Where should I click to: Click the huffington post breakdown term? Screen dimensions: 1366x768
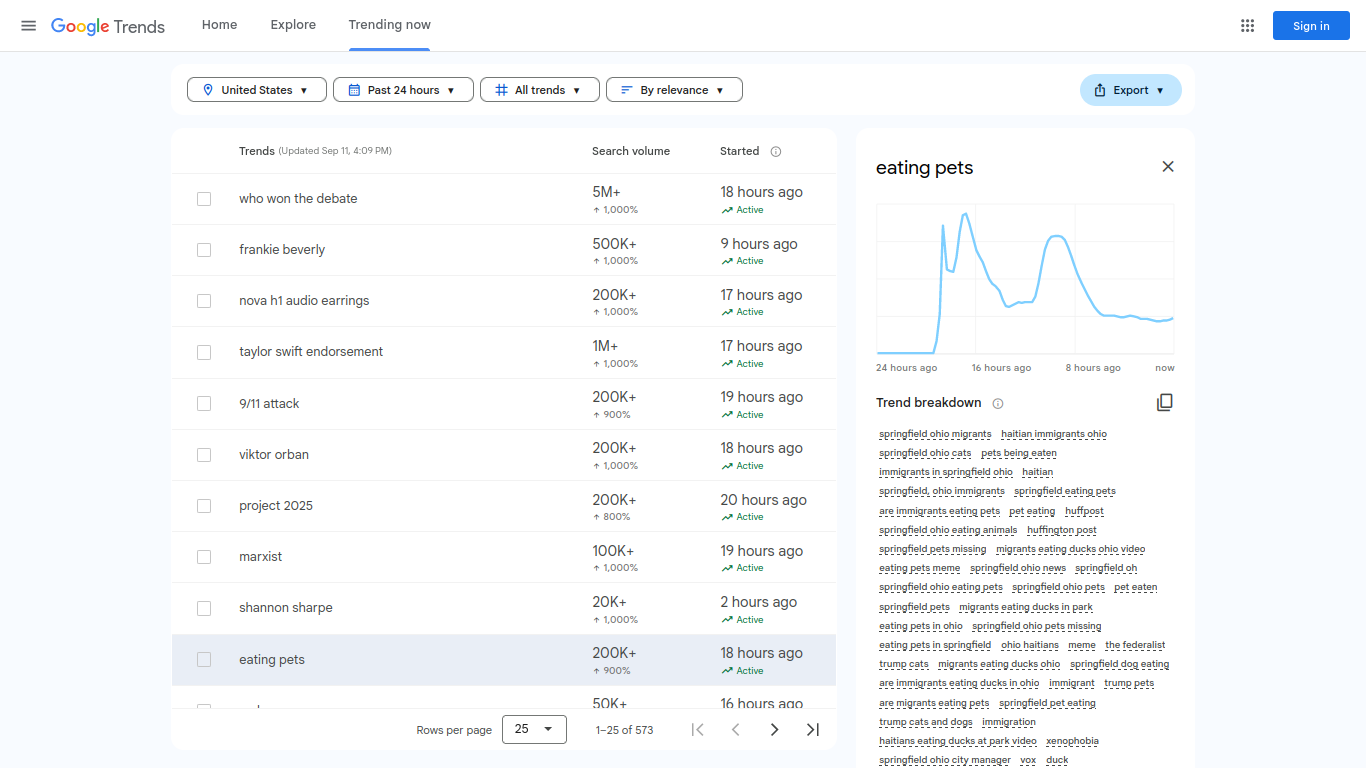pos(1062,530)
